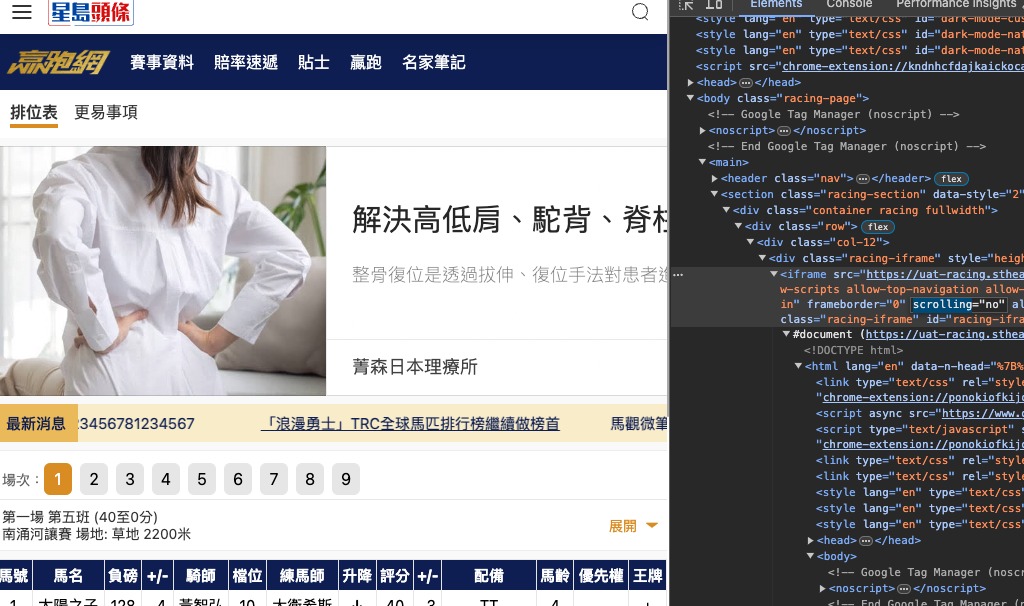
Task: Activate the DevTools inspect element picker icon
Action: click(687, 5)
